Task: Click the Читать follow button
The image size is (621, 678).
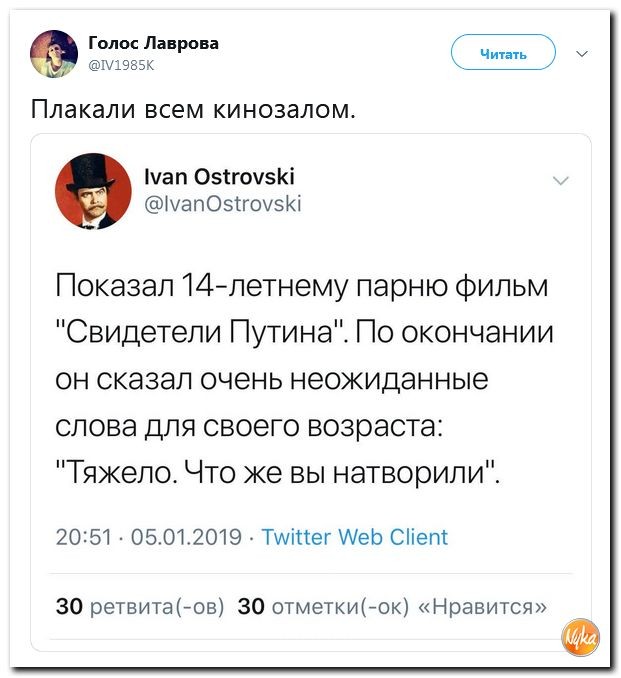Action: 503,52
